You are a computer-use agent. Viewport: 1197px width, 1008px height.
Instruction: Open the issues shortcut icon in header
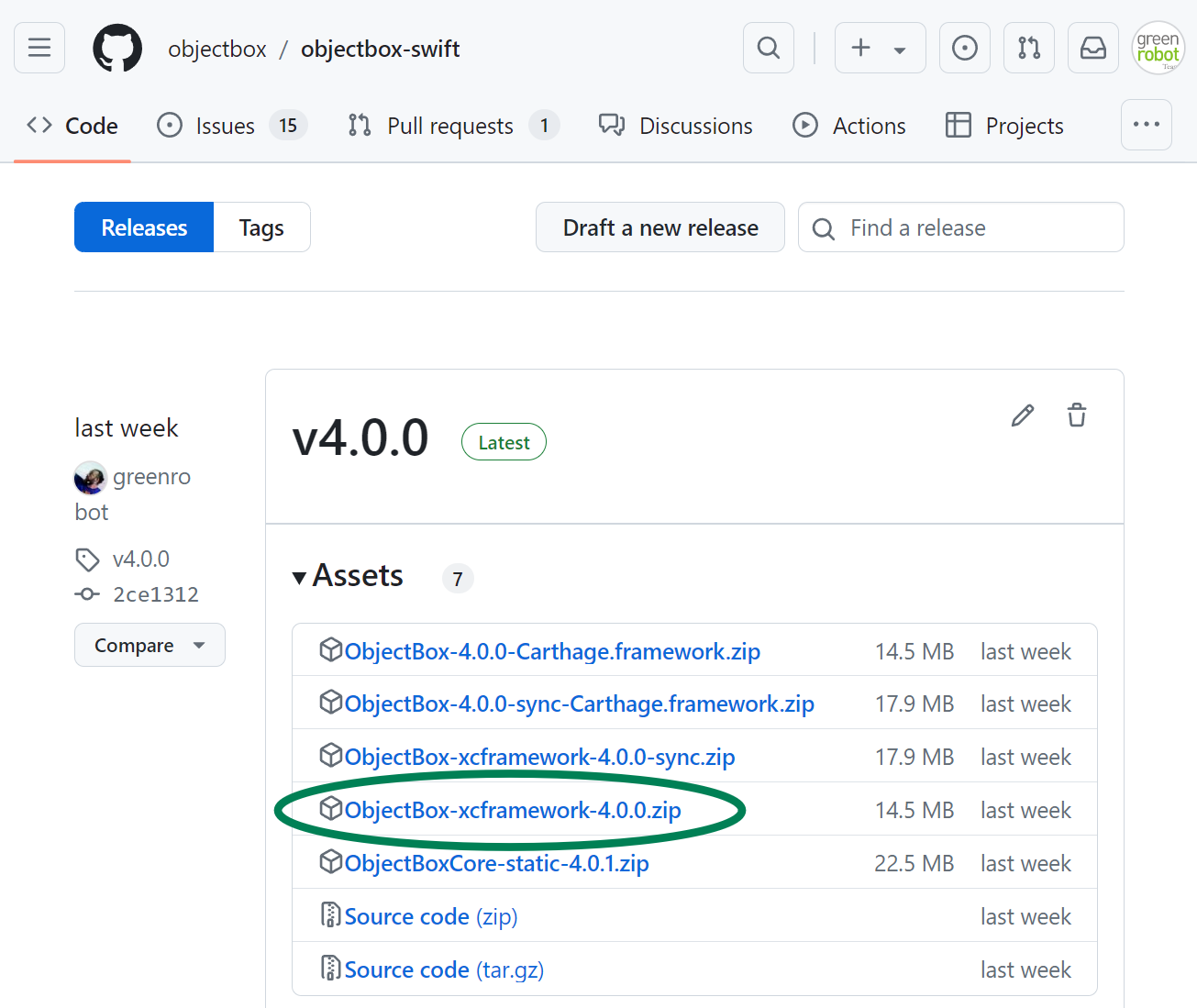(965, 48)
